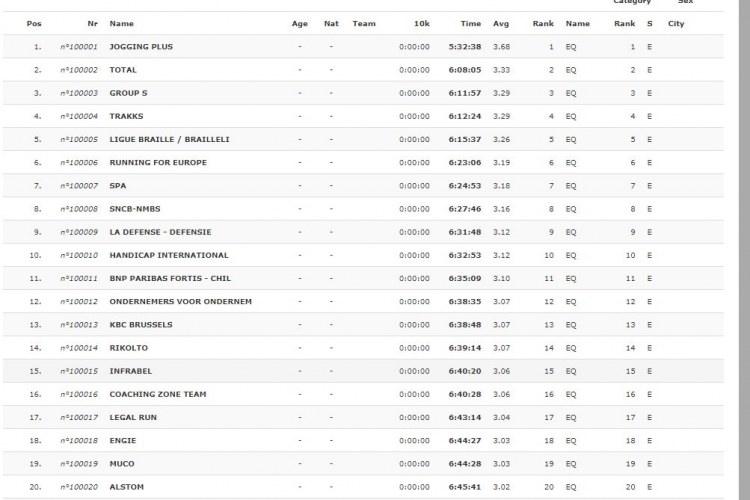Viewport: 750px width, 500px height.
Task: Select bib number n°100020
Action: click(79, 487)
